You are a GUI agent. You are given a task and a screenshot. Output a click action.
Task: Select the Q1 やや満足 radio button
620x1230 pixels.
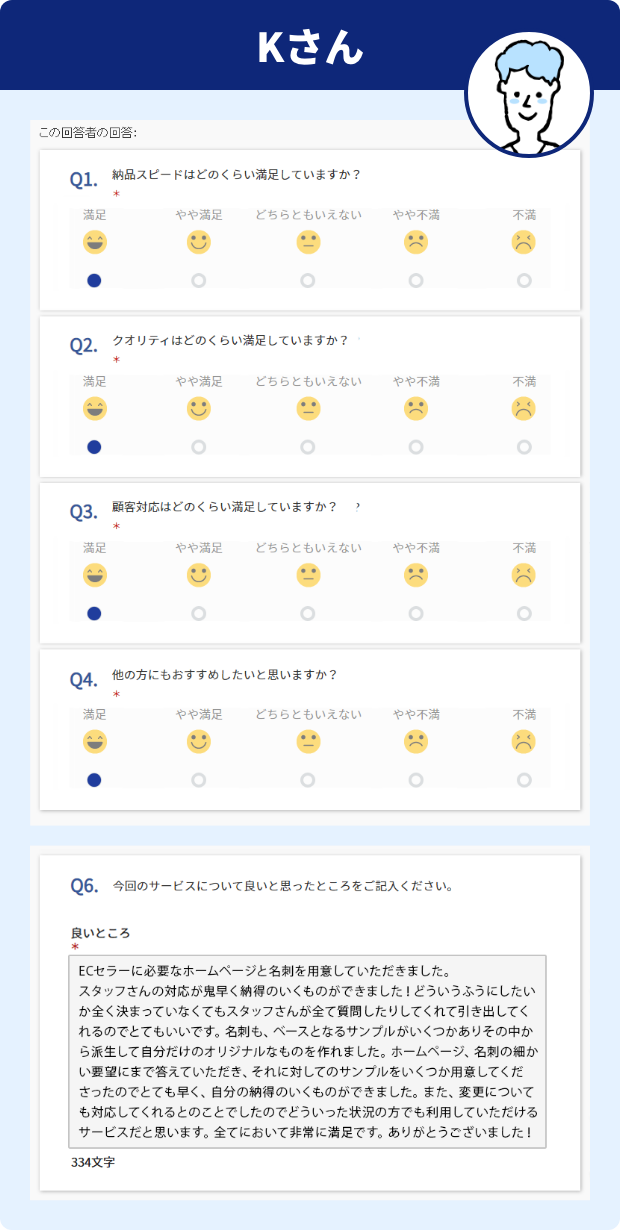point(199,281)
